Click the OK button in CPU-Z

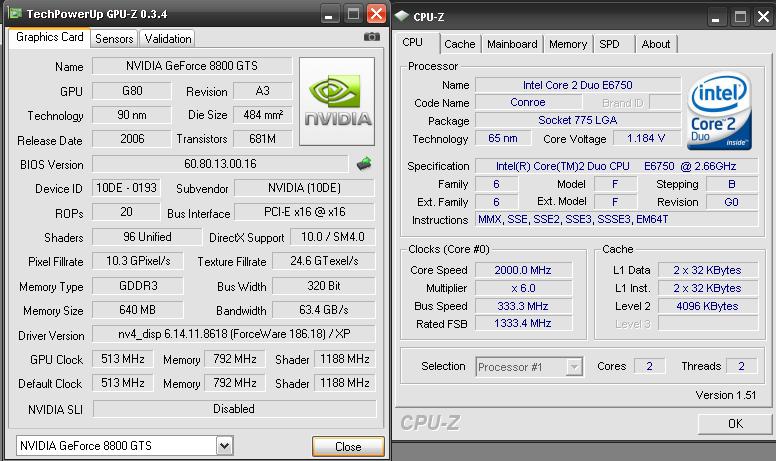(x=735, y=423)
